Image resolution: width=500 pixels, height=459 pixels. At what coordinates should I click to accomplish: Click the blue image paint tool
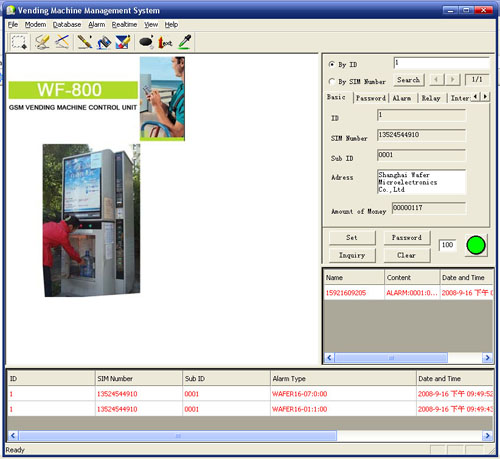(123, 42)
